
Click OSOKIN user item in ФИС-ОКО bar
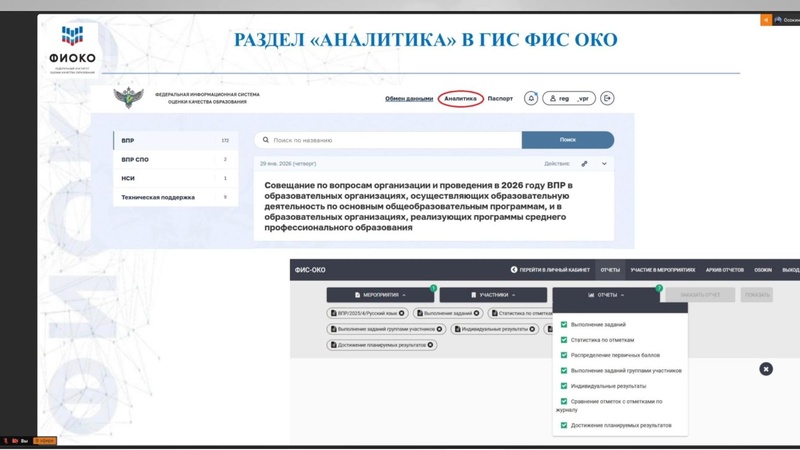tap(763, 270)
